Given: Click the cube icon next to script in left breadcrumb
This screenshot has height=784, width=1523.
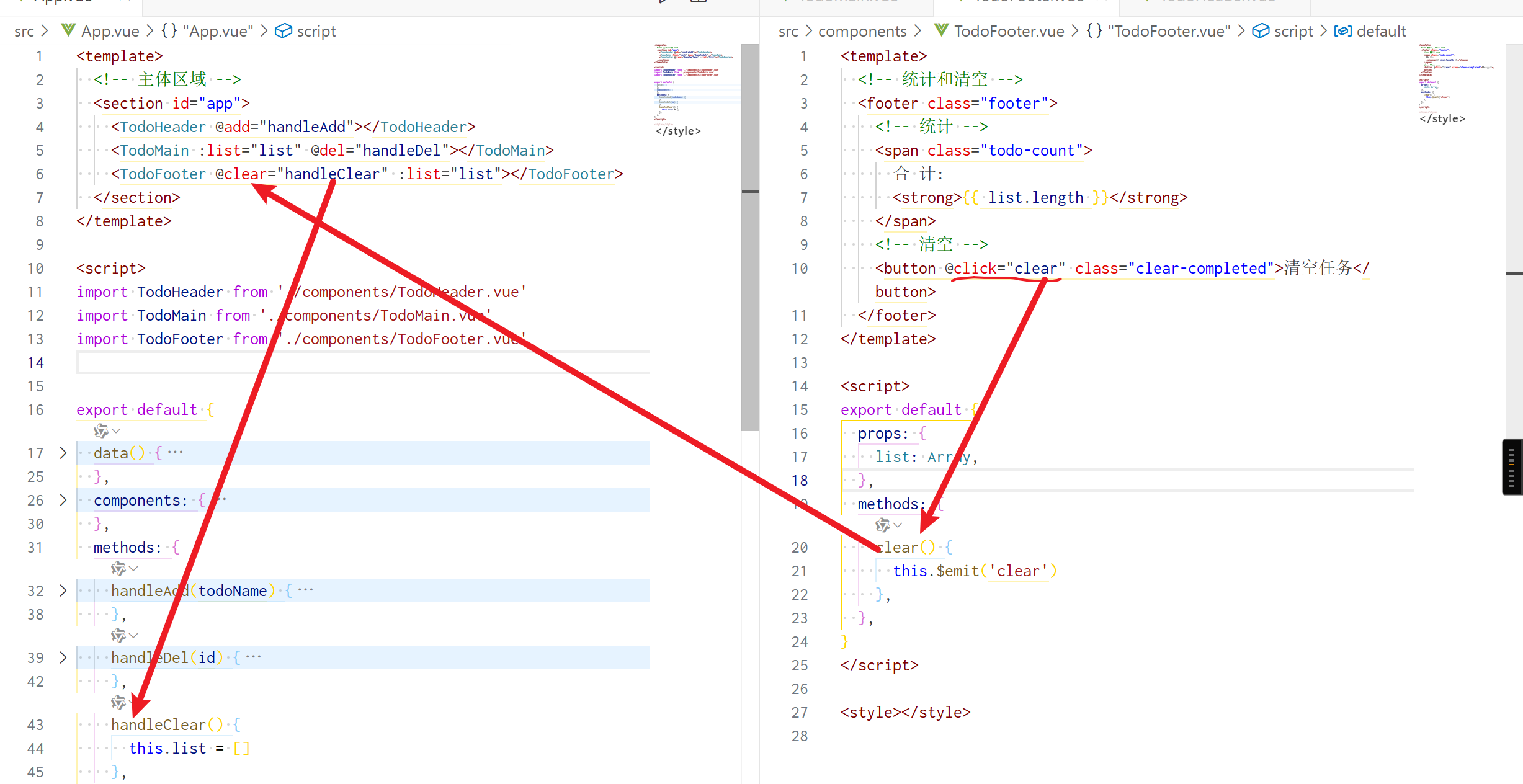Looking at the screenshot, I should [x=284, y=31].
